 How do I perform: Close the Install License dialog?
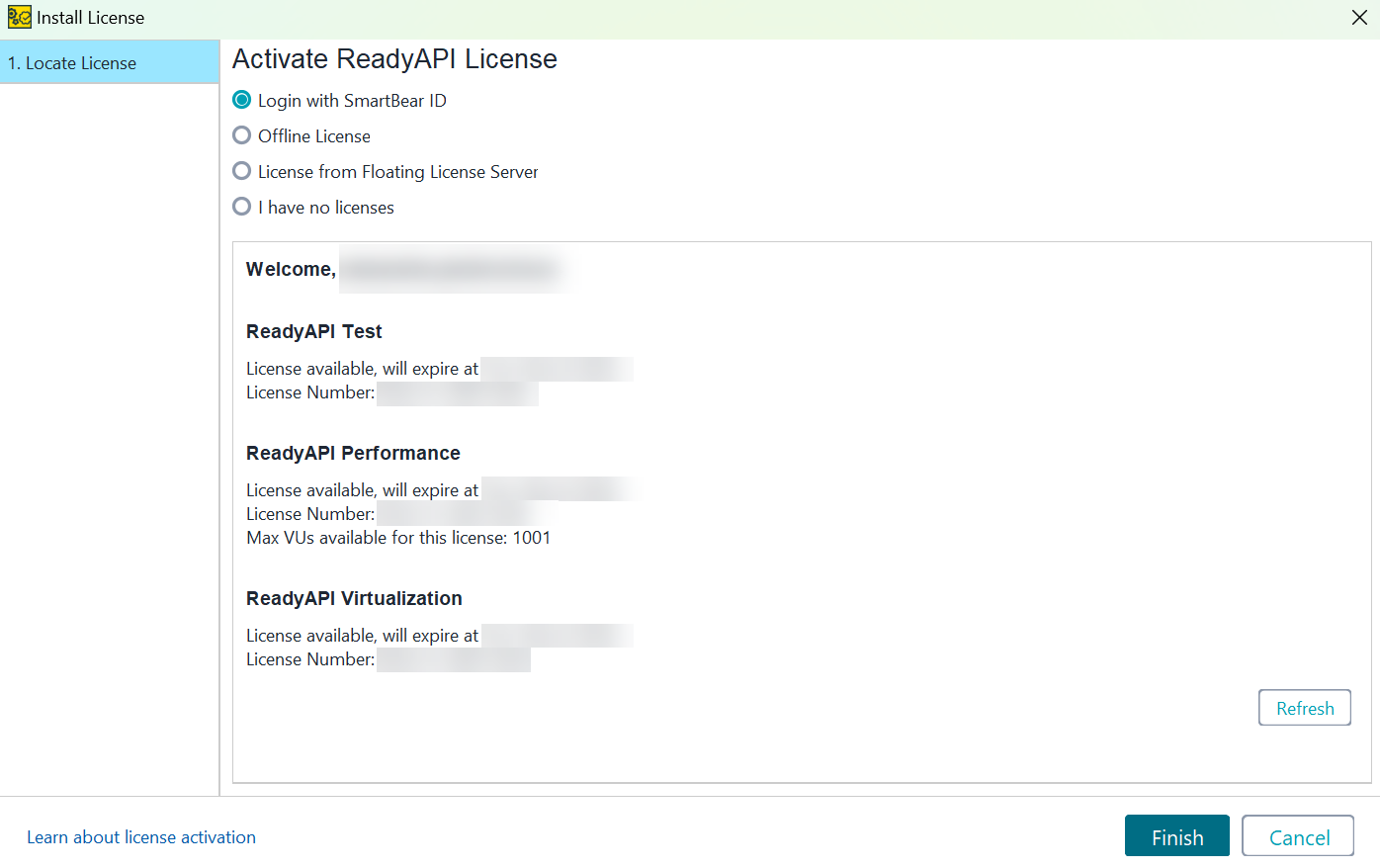click(x=1359, y=17)
